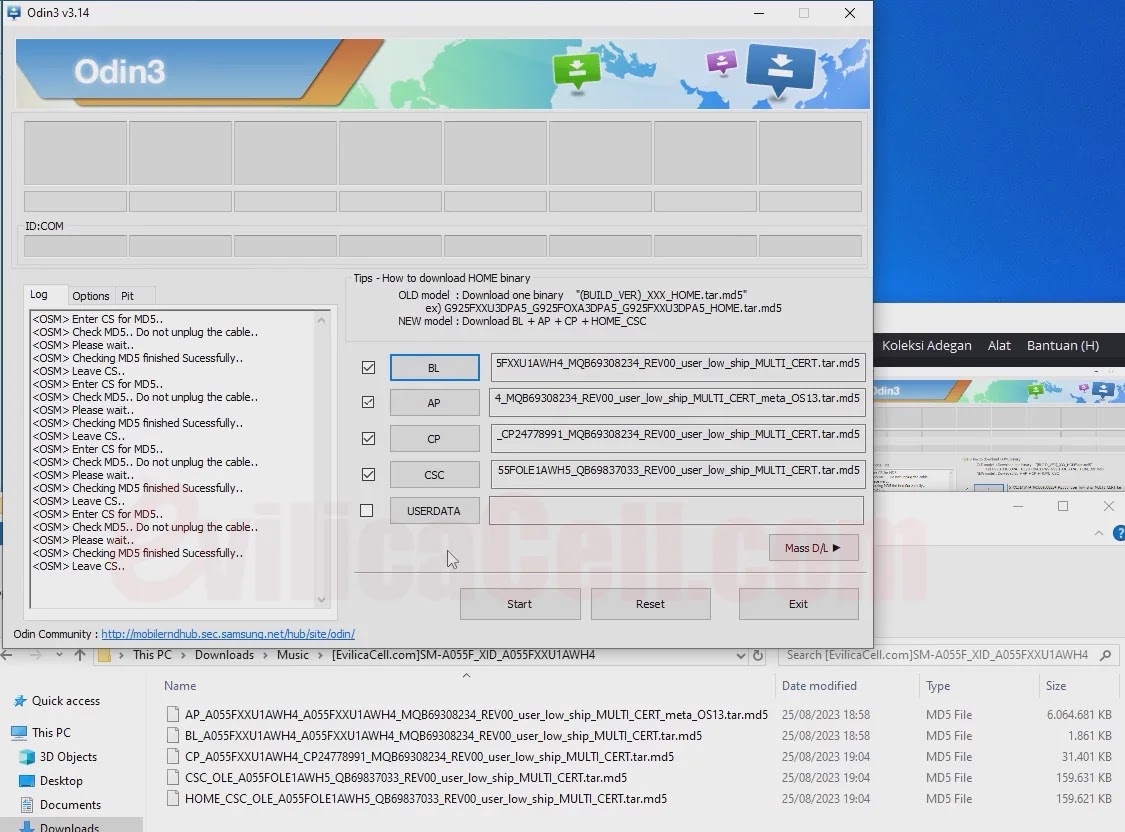
Task: Sort by the Size column header
Action: (x=1056, y=686)
